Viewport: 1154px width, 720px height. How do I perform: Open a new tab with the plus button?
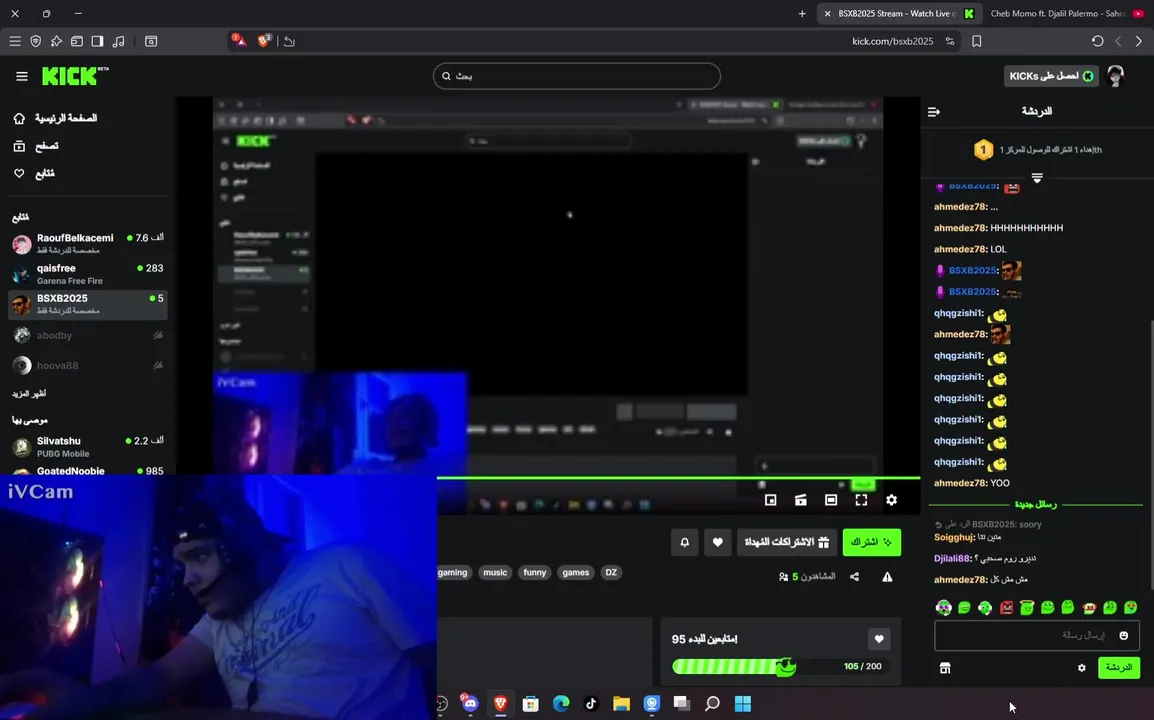(802, 13)
